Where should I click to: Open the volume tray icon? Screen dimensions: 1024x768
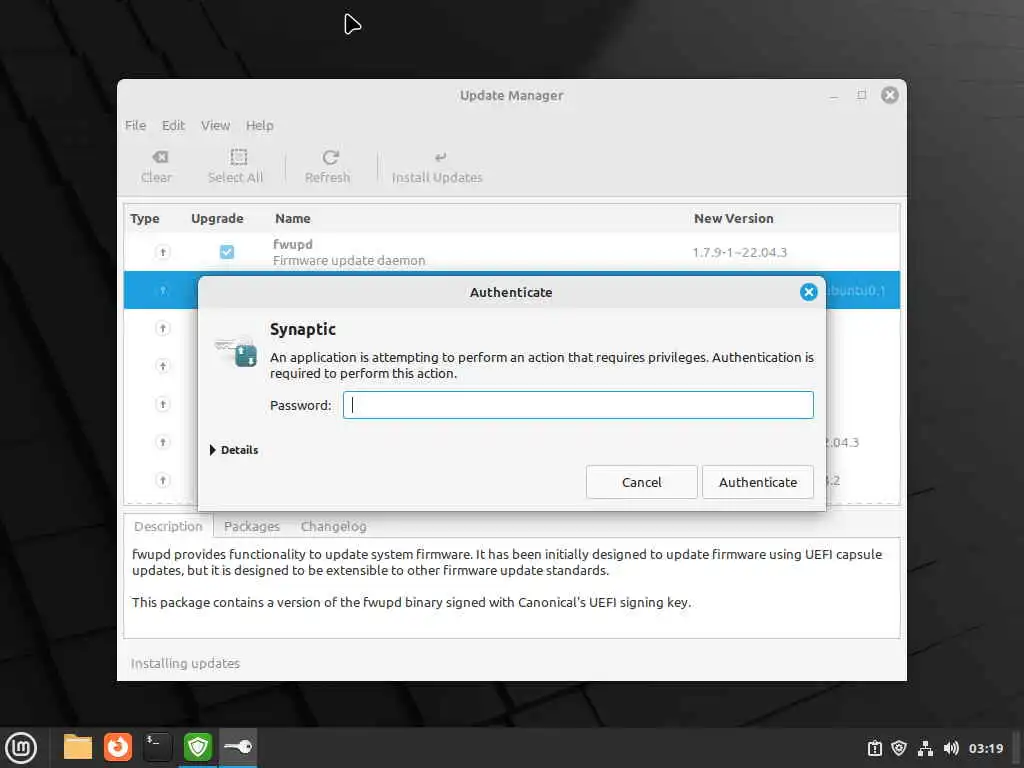[x=951, y=748]
